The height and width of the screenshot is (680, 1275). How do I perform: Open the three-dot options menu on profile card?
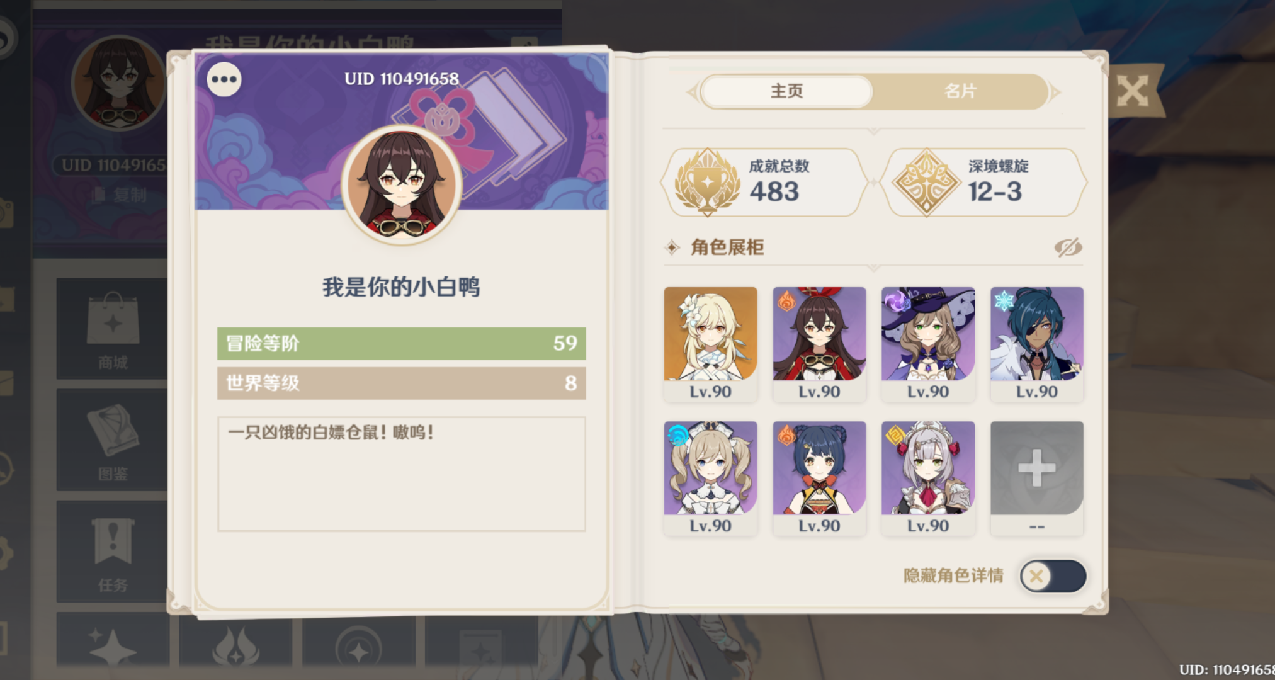tap(224, 79)
